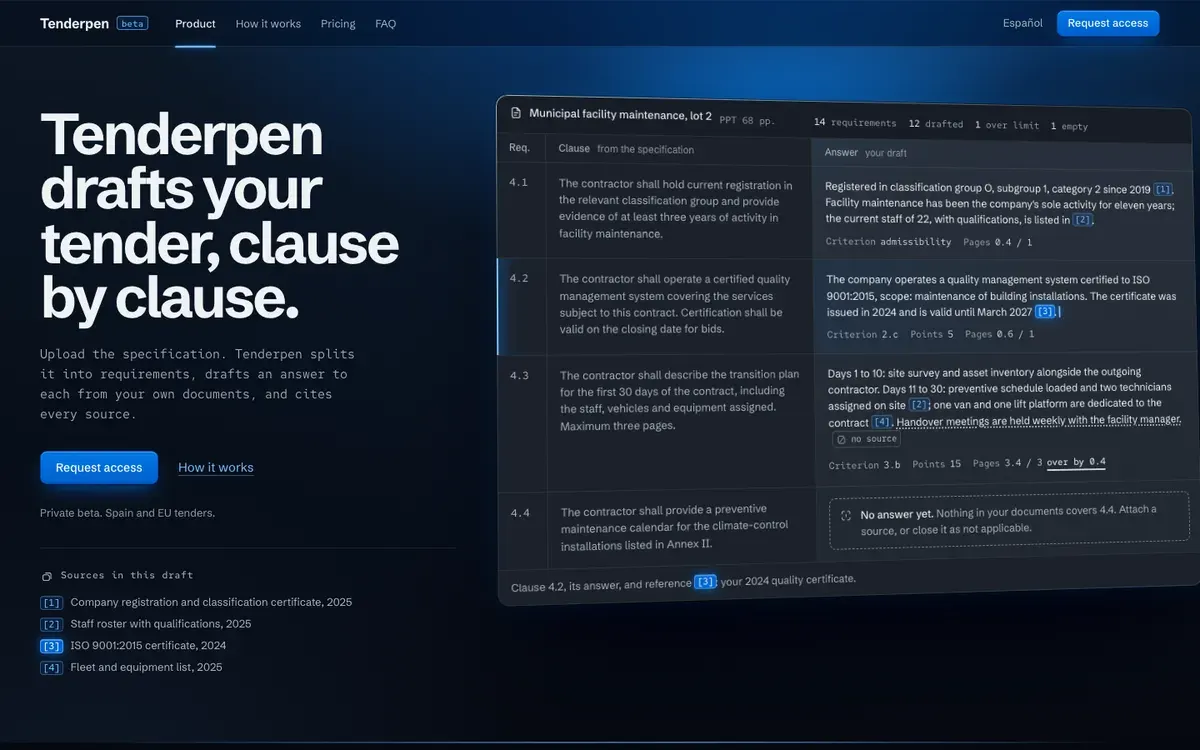Click the Tenderpen logo in the header

pyautogui.click(x=74, y=23)
